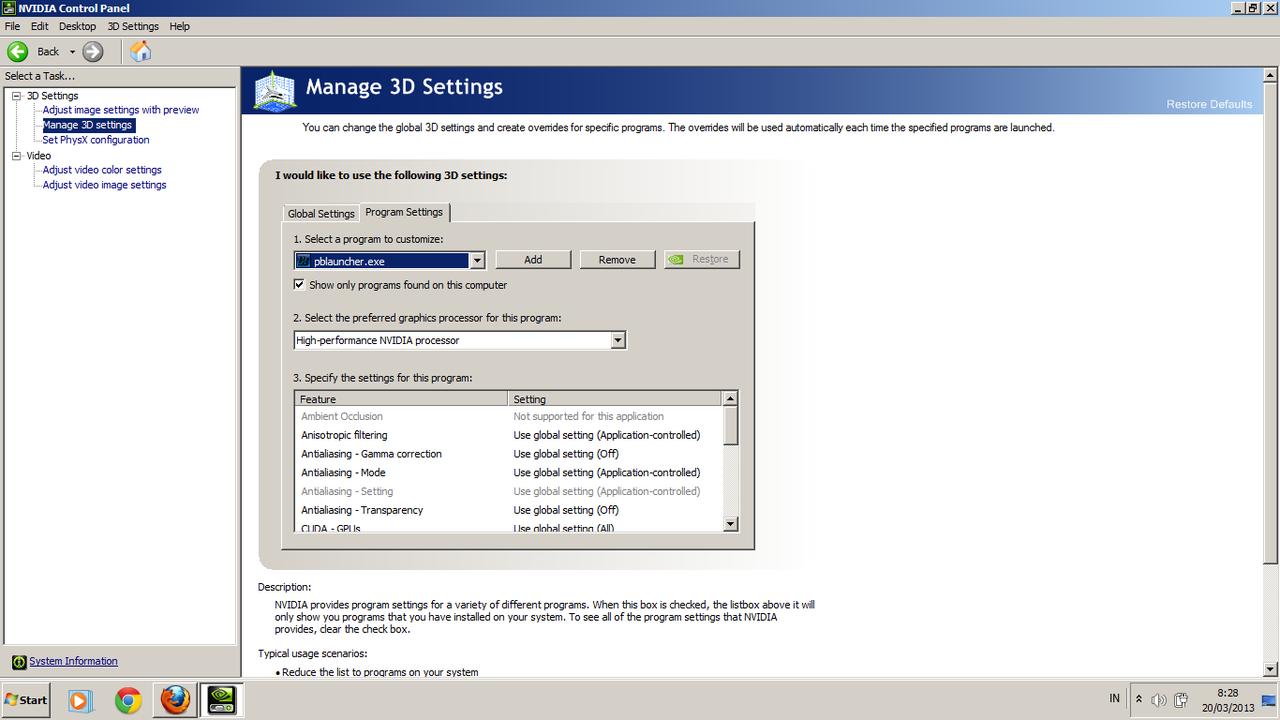This screenshot has height=720, width=1280.
Task: Select Antialiasing - Transparency feature
Action: tap(362, 510)
